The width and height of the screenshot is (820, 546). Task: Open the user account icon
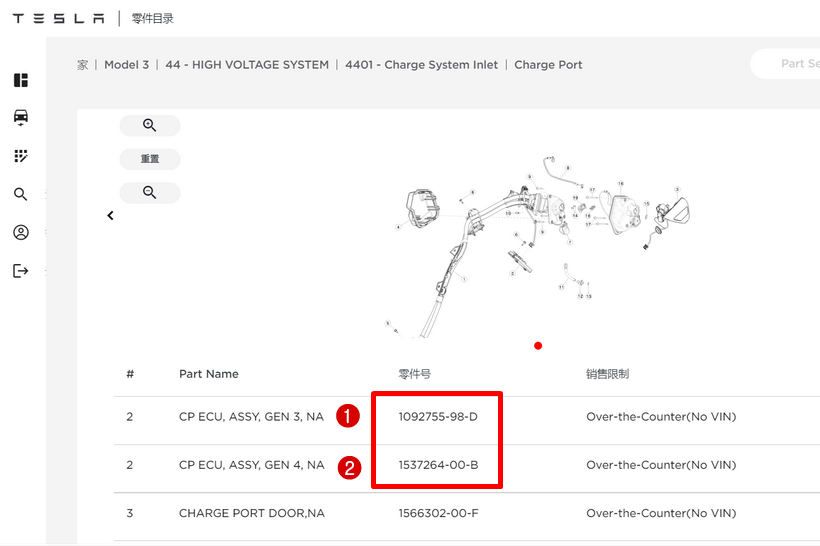[21, 232]
